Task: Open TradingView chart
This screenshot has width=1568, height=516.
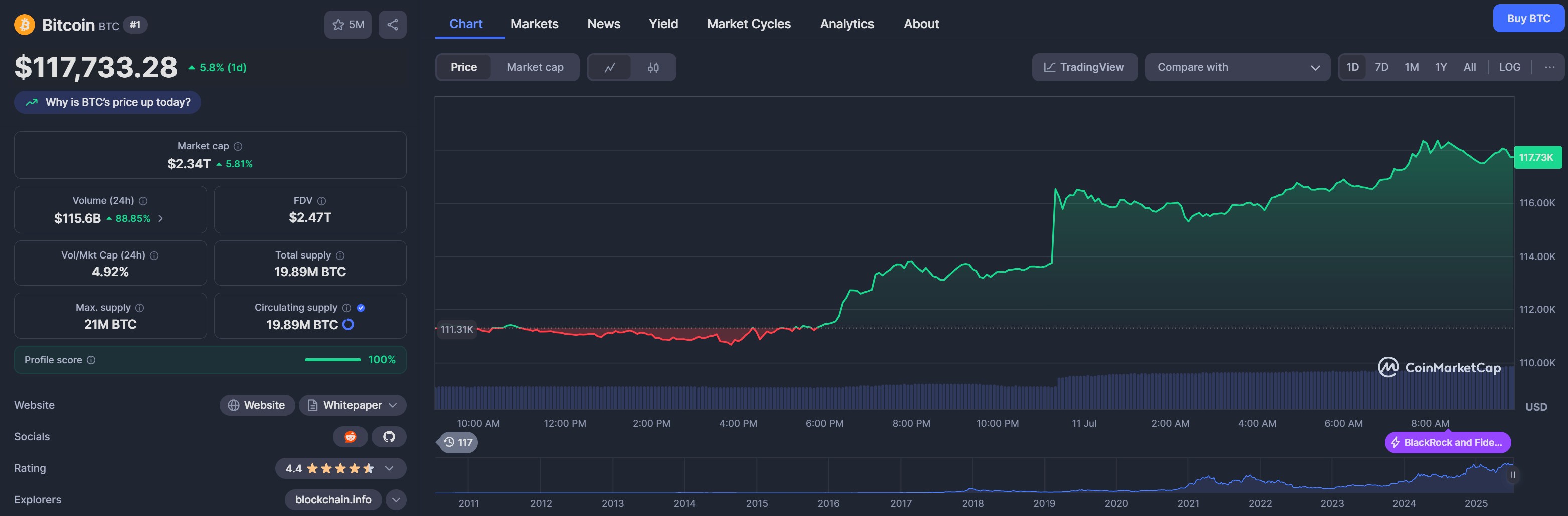Action: click(1085, 67)
